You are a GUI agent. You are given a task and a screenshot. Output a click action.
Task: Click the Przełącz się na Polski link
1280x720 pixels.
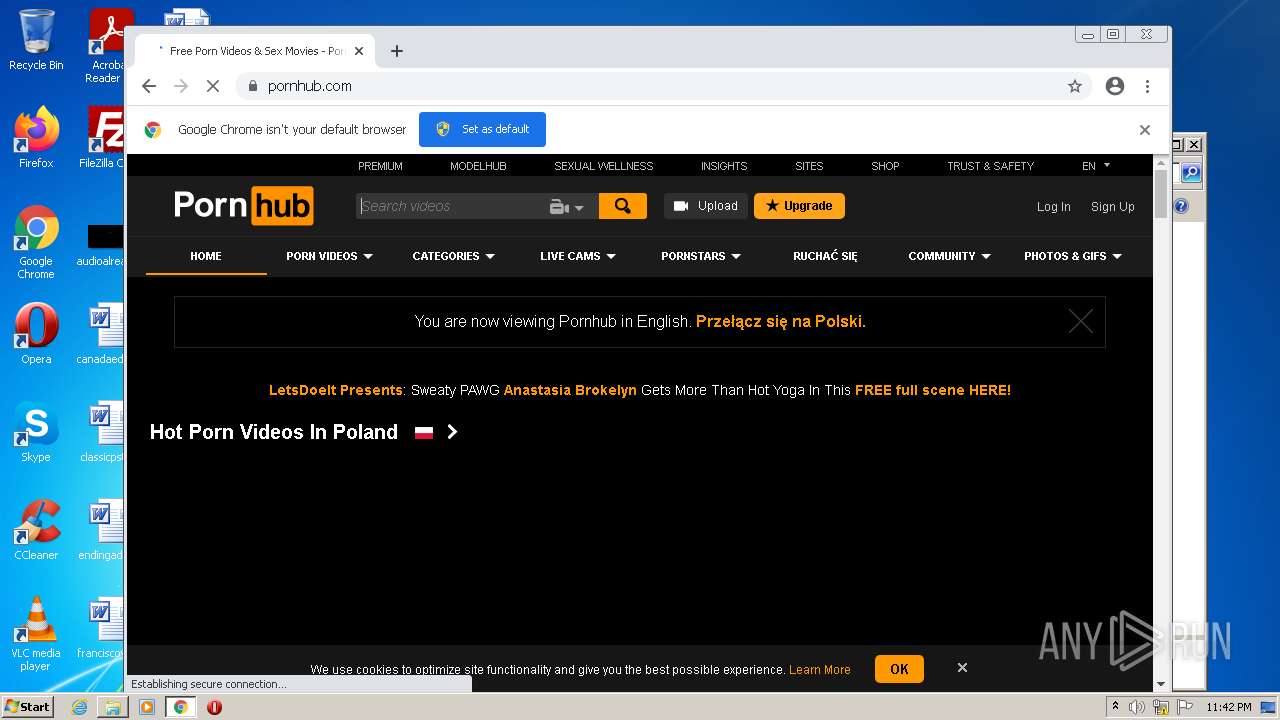pos(781,322)
